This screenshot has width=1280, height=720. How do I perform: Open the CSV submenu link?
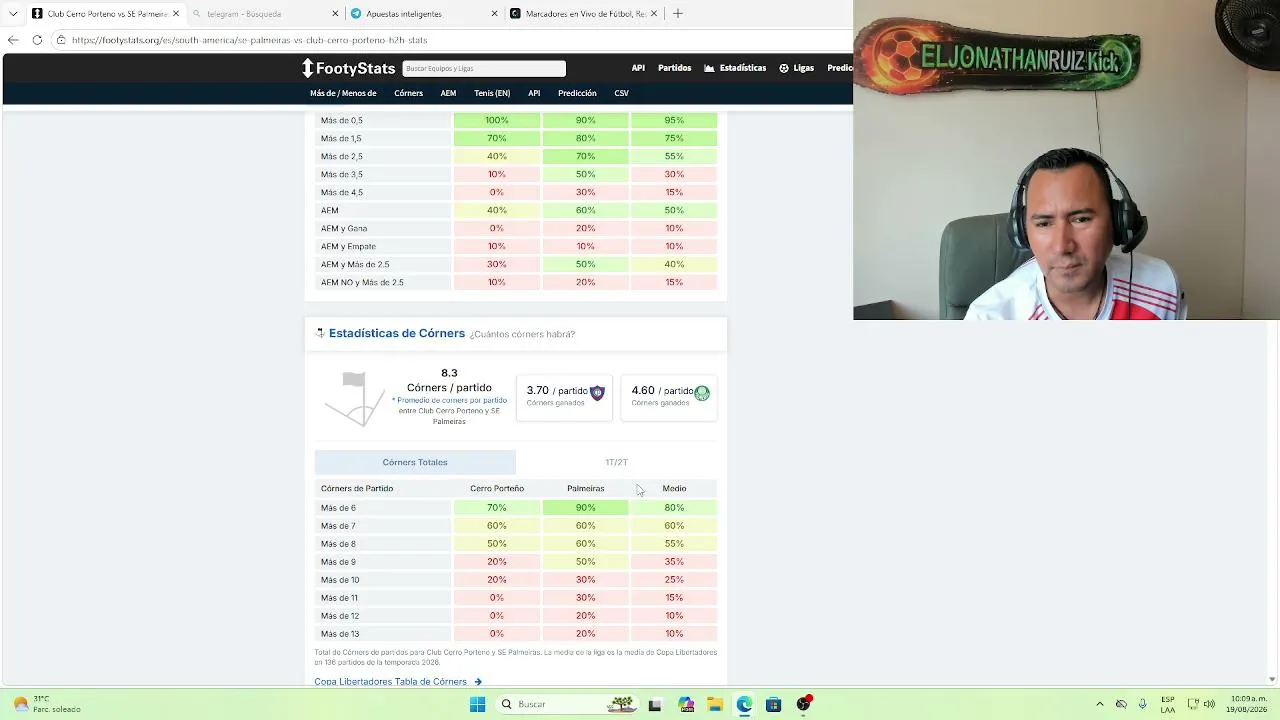coord(621,93)
